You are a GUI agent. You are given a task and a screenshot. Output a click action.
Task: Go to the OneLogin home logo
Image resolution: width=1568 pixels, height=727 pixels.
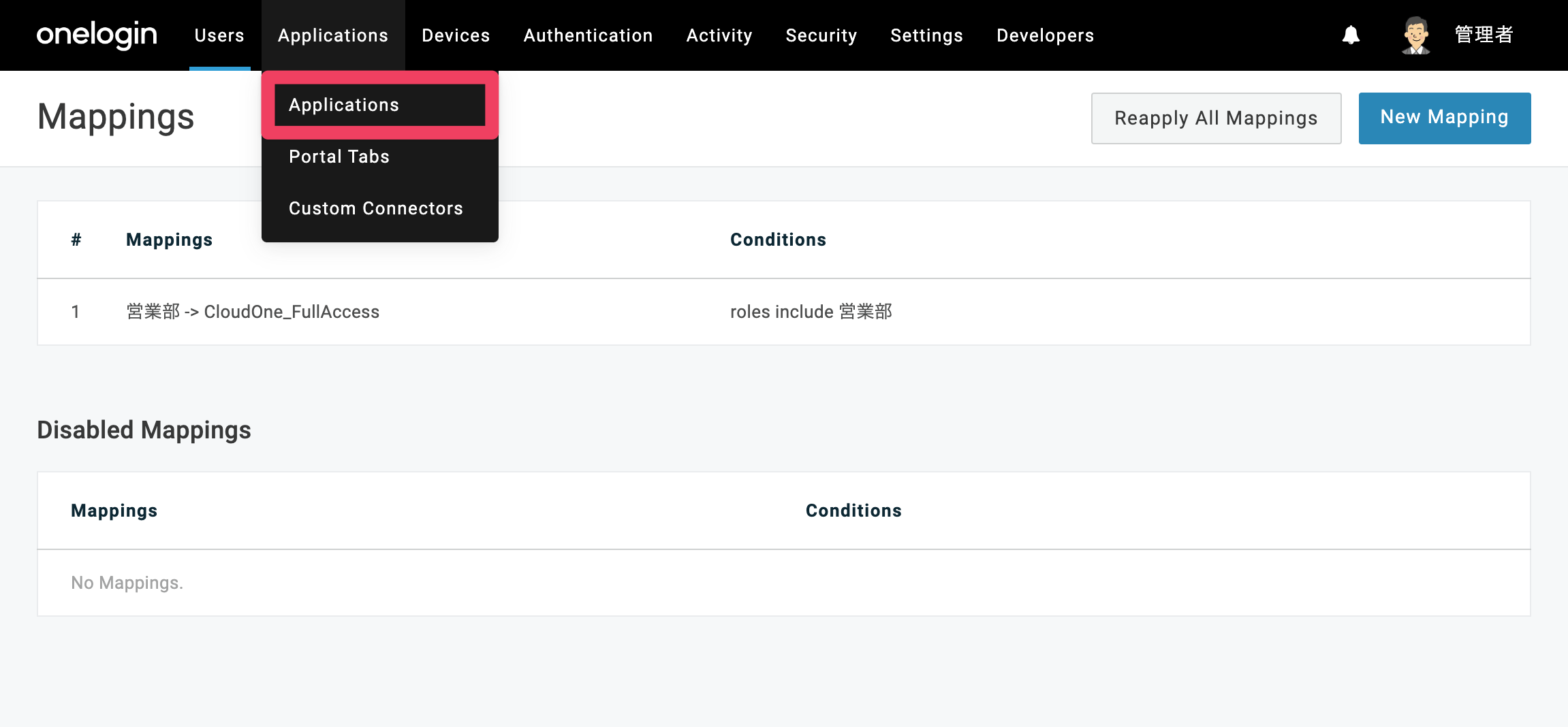click(x=97, y=35)
